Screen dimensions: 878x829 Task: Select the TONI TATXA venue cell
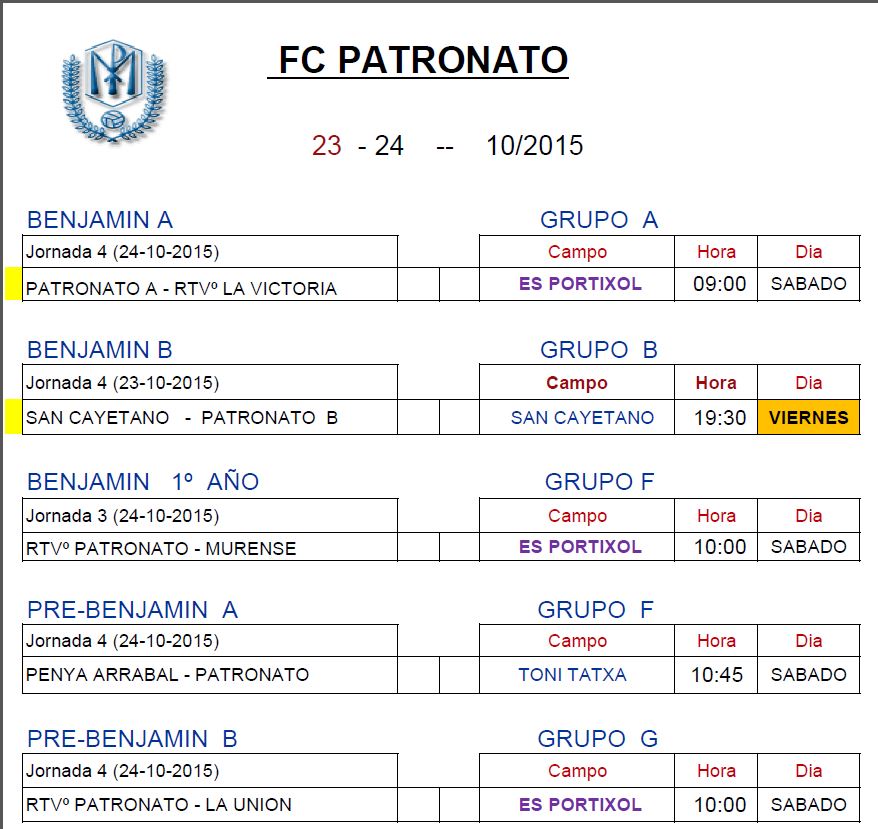tap(572, 675)
